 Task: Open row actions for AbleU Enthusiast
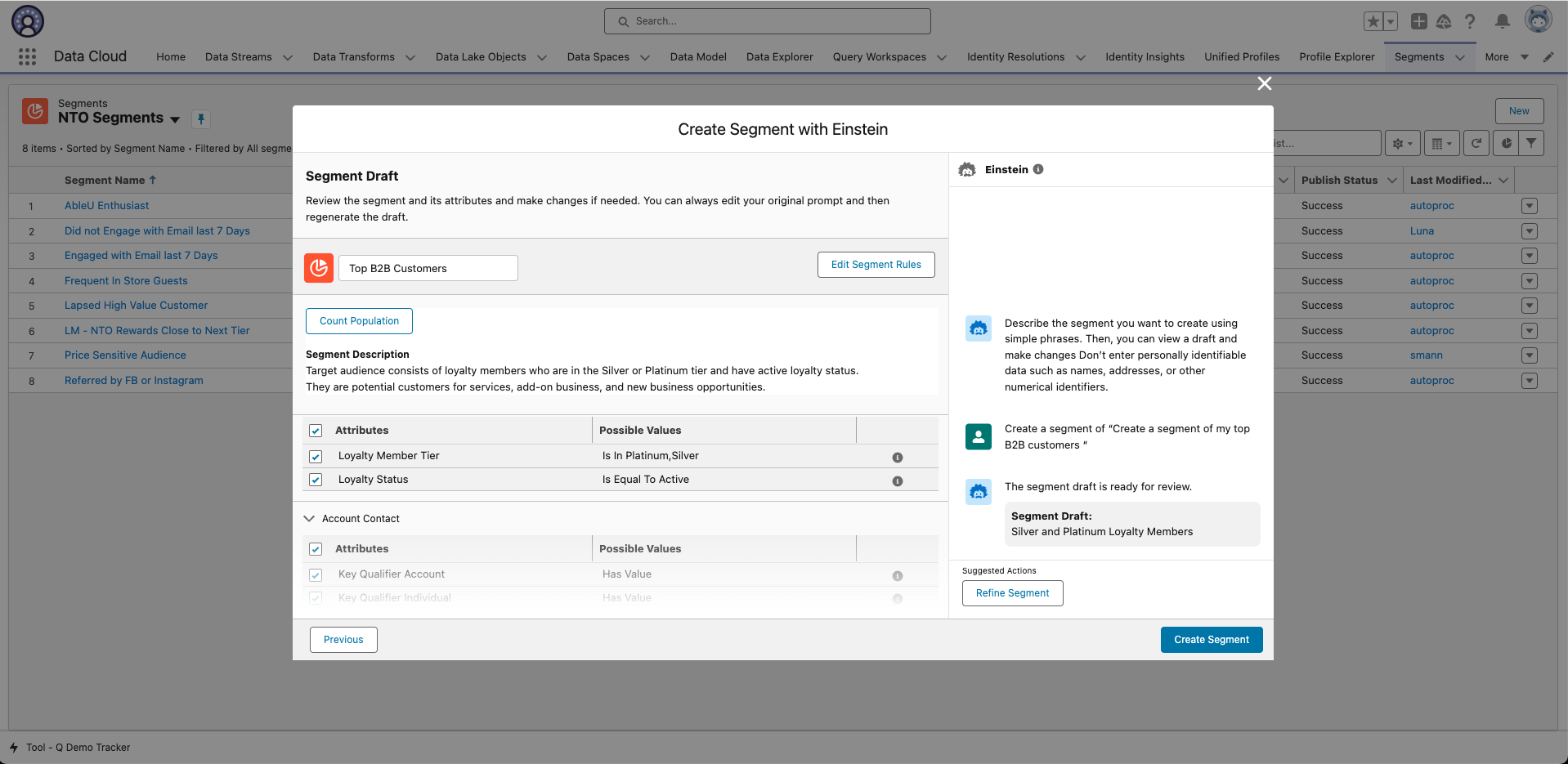(x=1530, y=206)
